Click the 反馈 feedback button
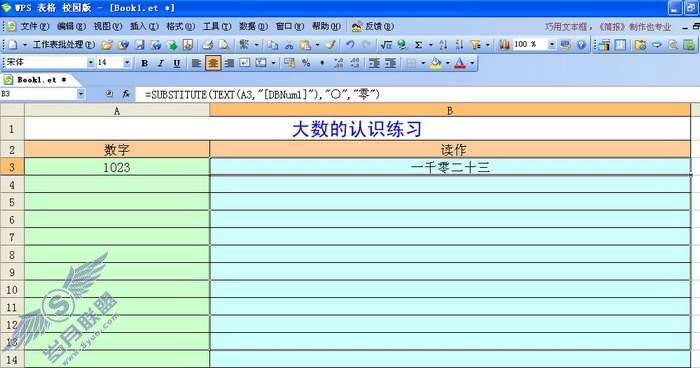 373,26
